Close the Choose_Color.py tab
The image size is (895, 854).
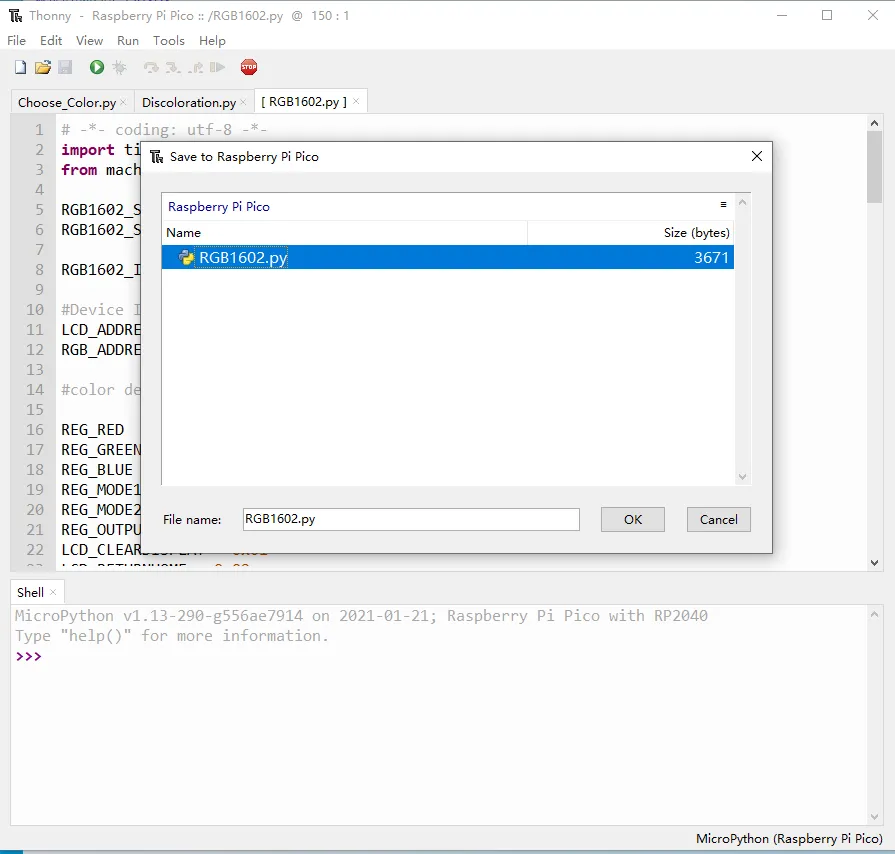pos(123,102)
